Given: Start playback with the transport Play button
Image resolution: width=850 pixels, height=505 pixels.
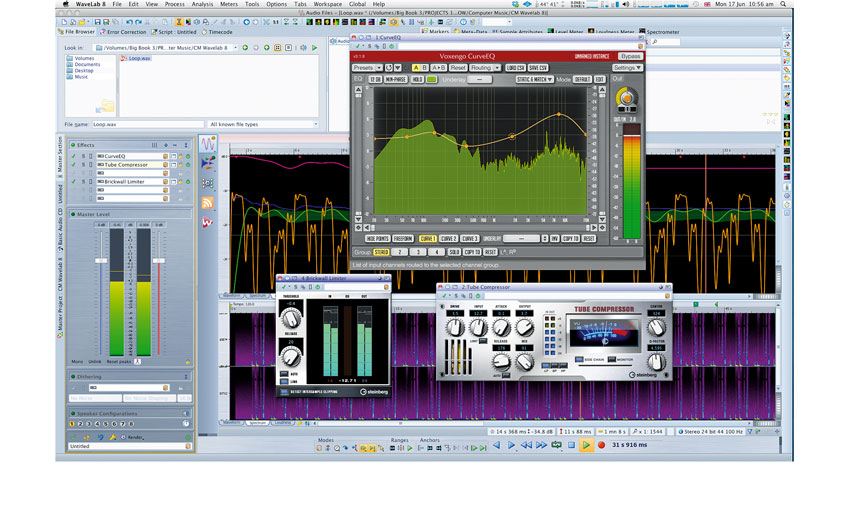Looking at the screenshot, I should (586, 445).
